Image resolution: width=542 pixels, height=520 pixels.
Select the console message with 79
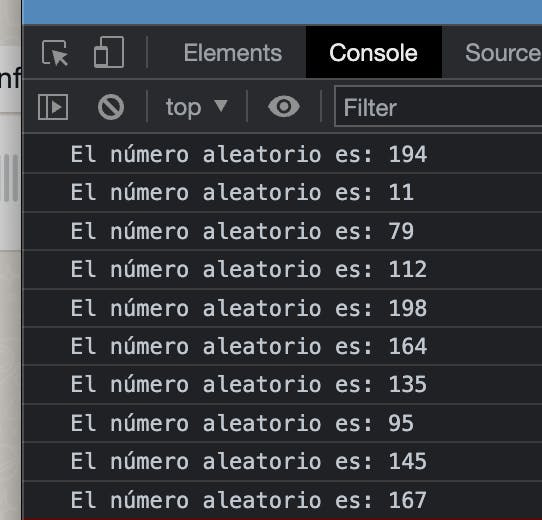[282, 231]
